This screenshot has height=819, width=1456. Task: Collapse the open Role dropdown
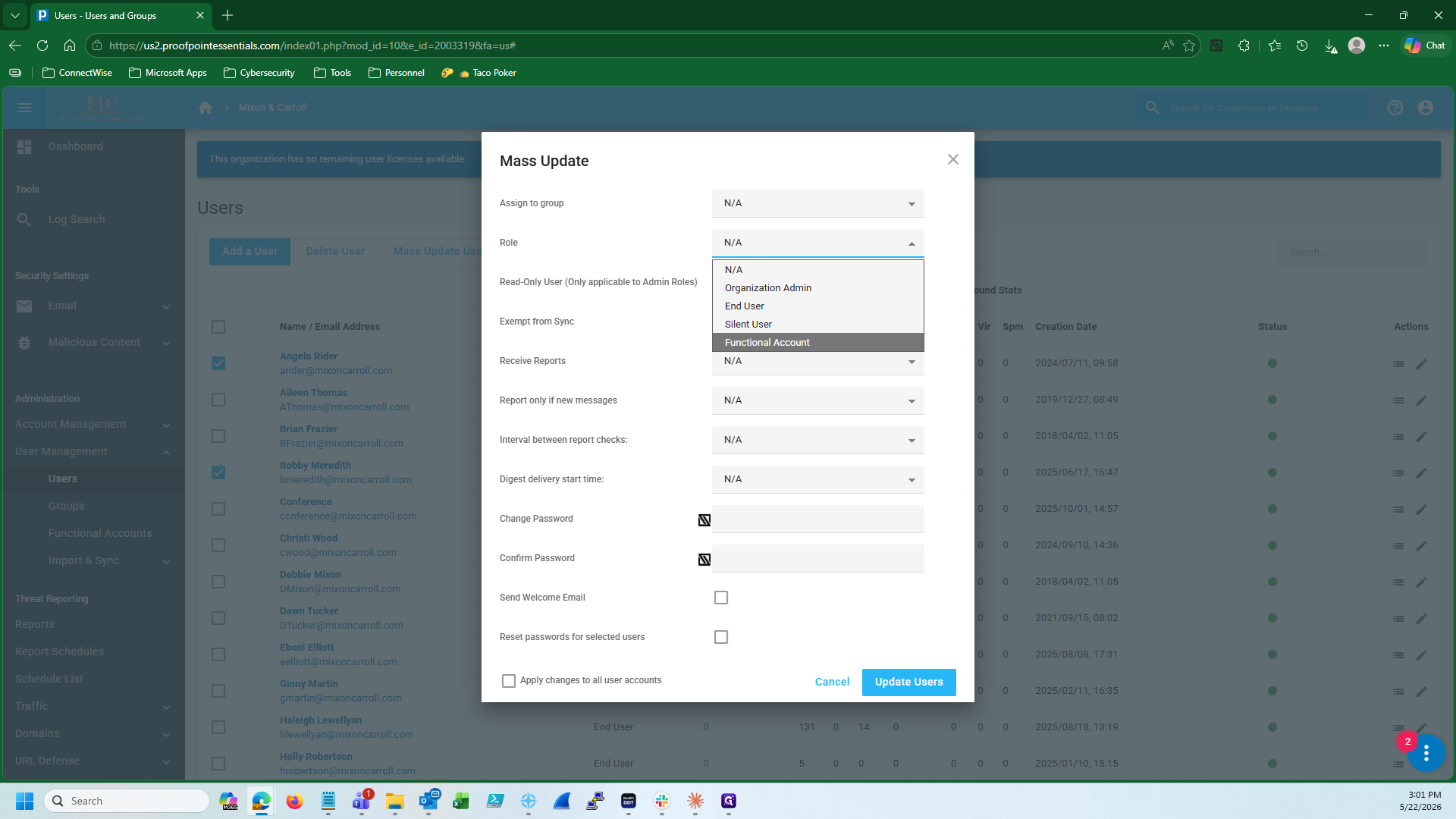pyautogui.click(x=817, y=243)
